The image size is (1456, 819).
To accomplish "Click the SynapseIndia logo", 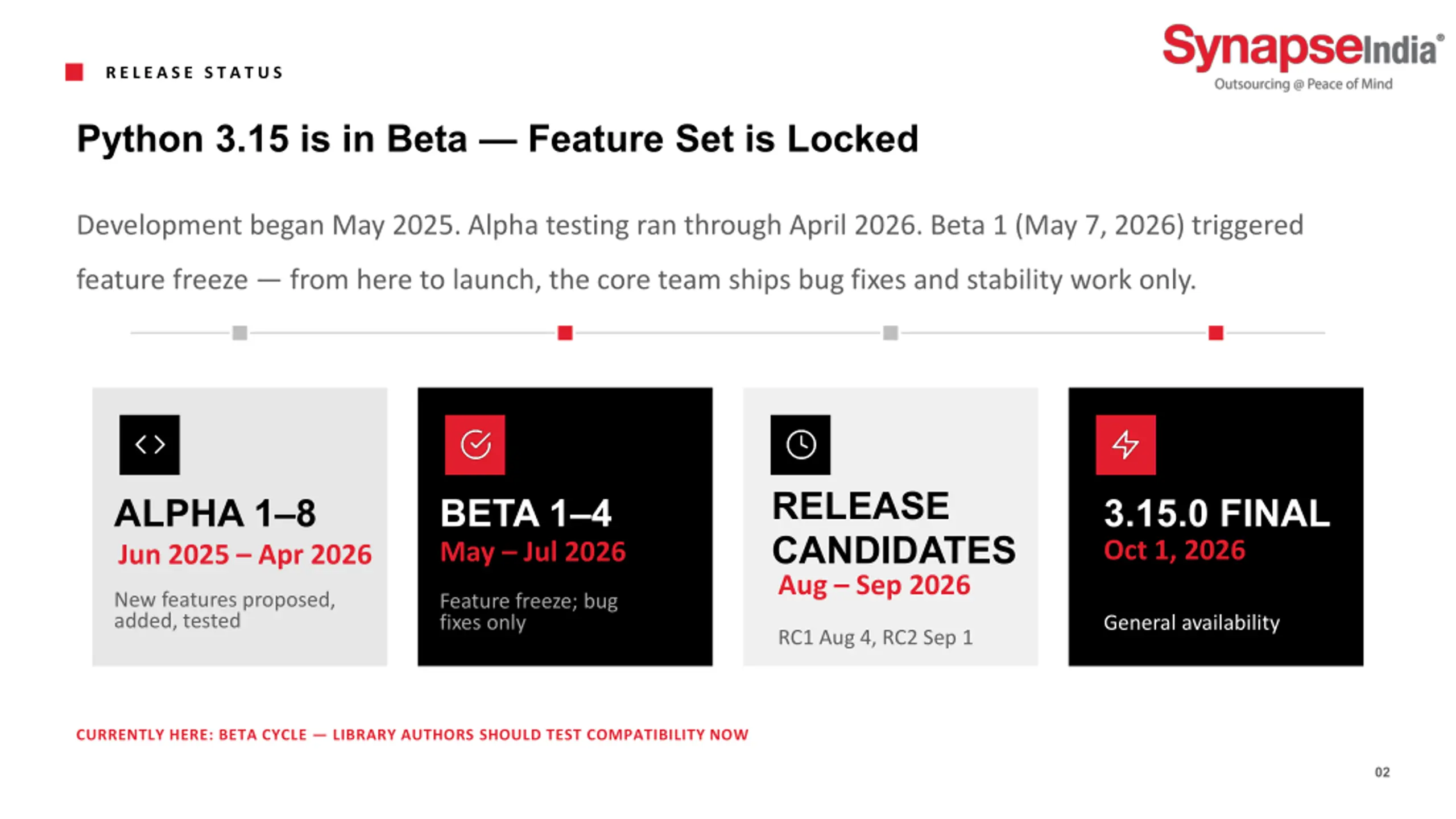I will click(x=1303, y=57).
